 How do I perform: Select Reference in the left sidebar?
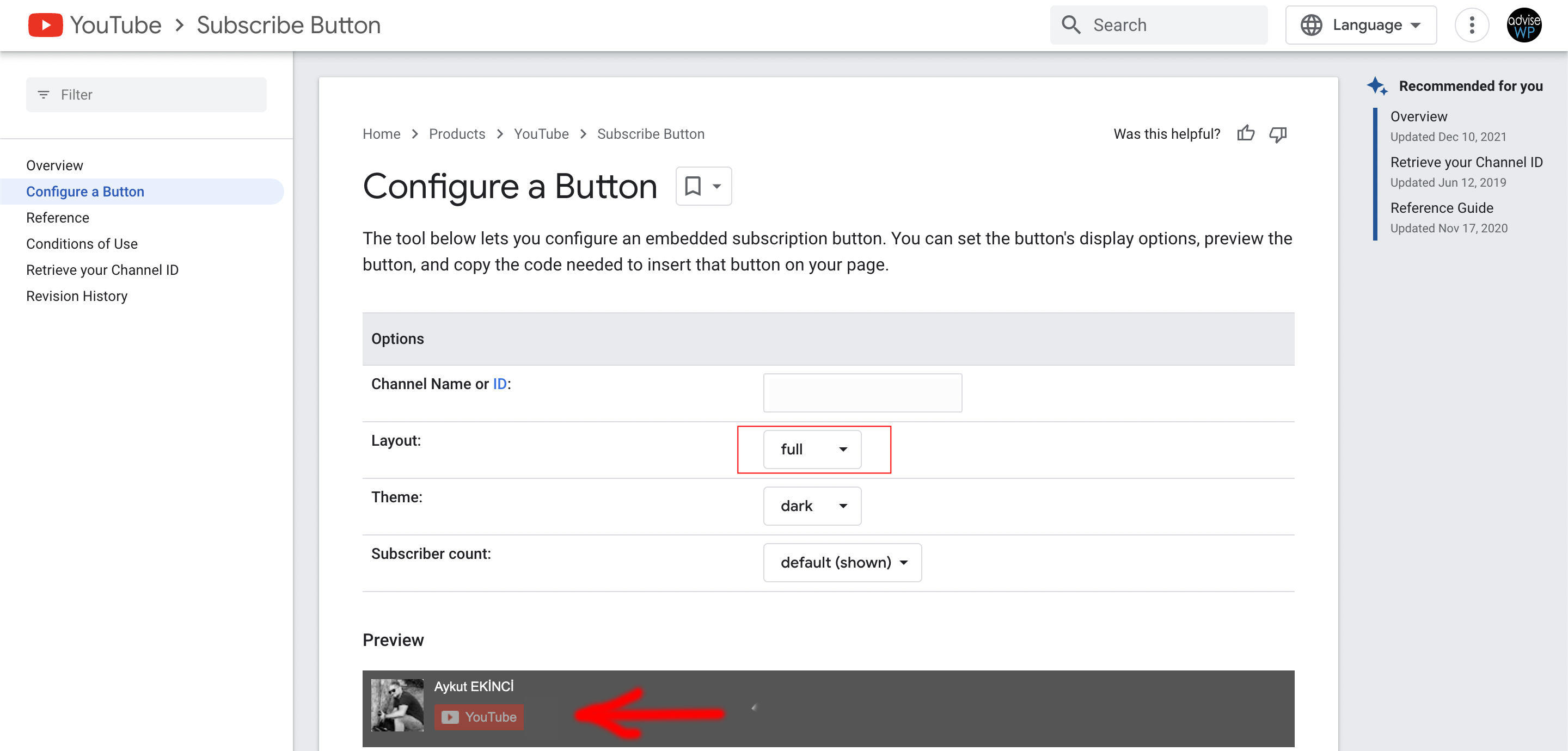point(58,218)
